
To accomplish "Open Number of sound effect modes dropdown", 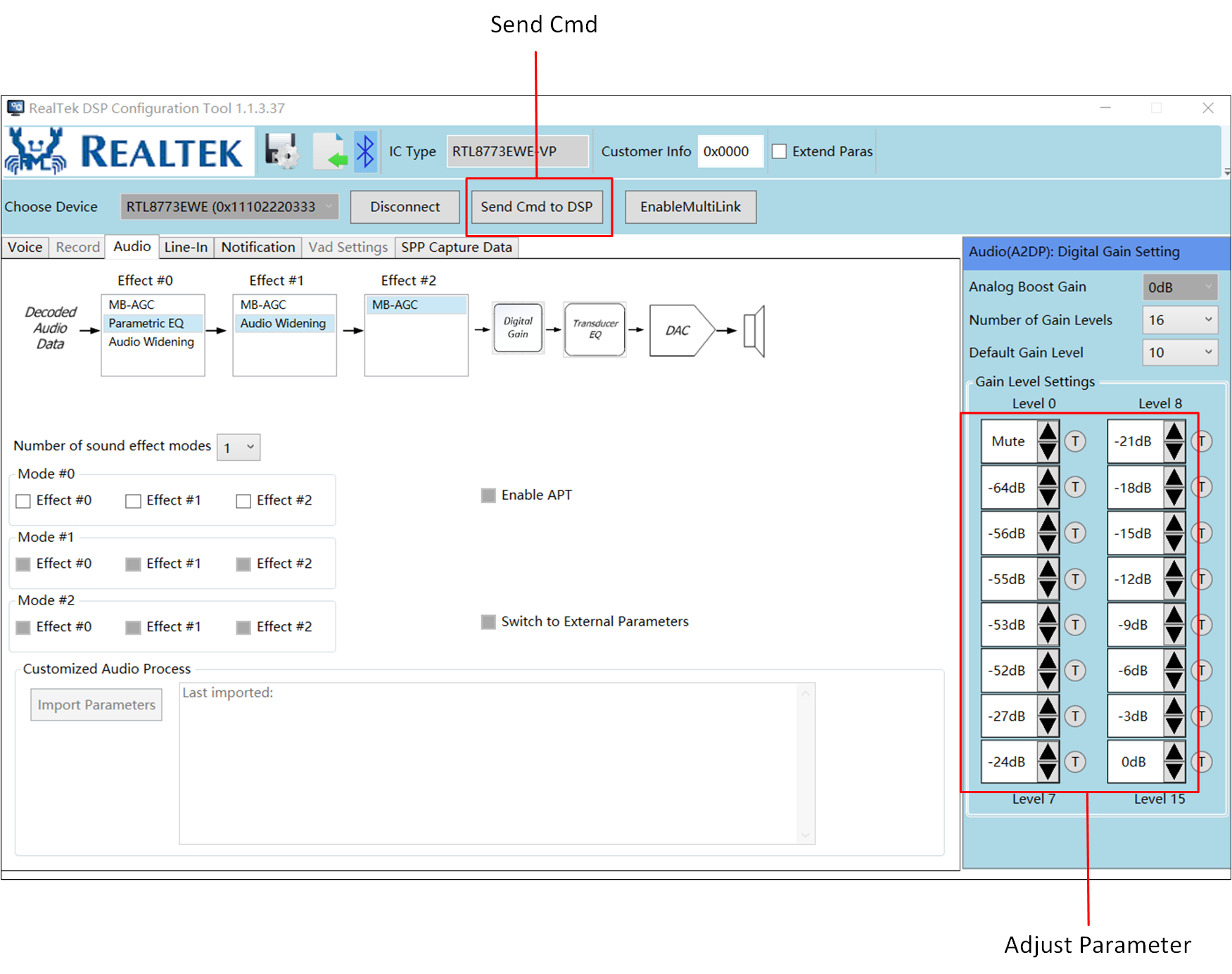I will pos(239,448).
